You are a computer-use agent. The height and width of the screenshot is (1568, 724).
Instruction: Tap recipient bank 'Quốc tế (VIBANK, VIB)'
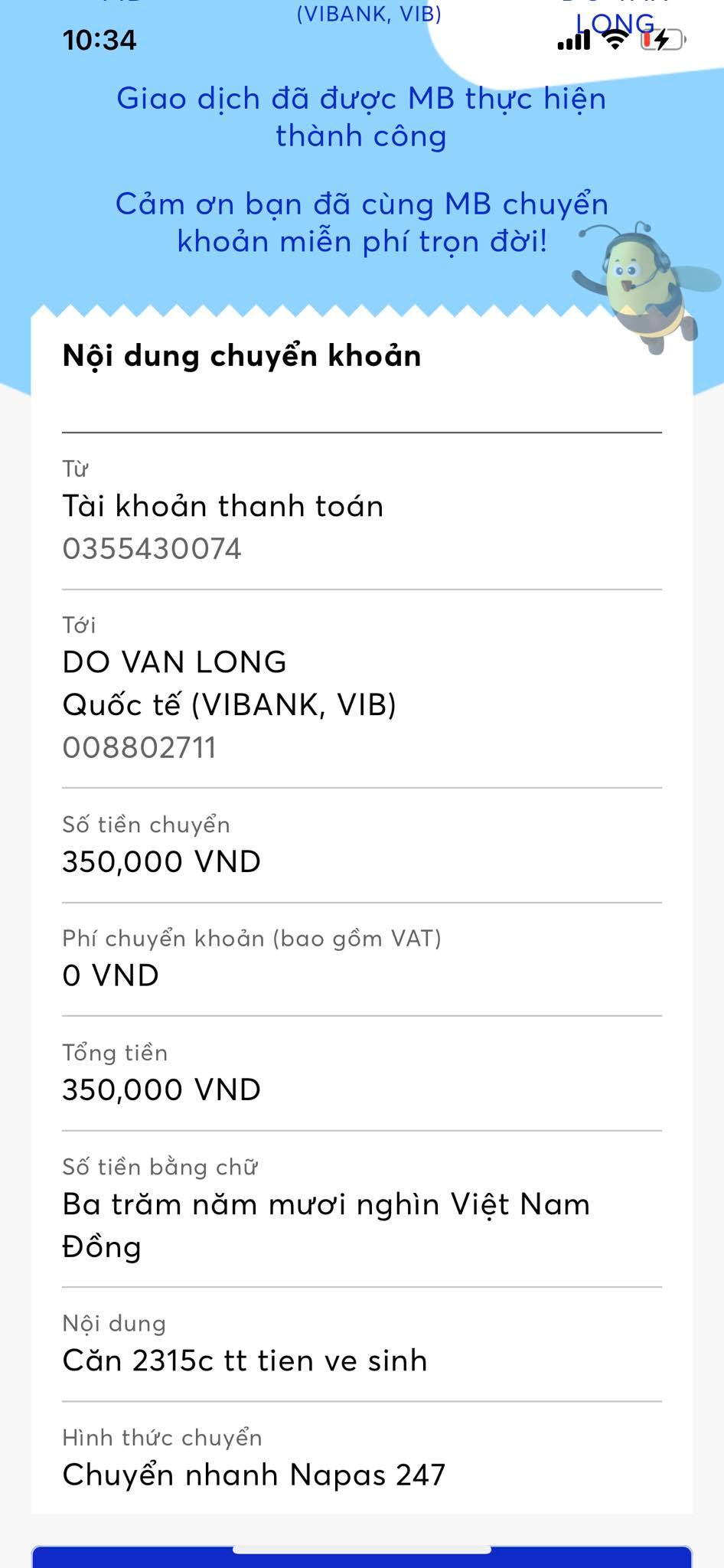tap(230, 704)
